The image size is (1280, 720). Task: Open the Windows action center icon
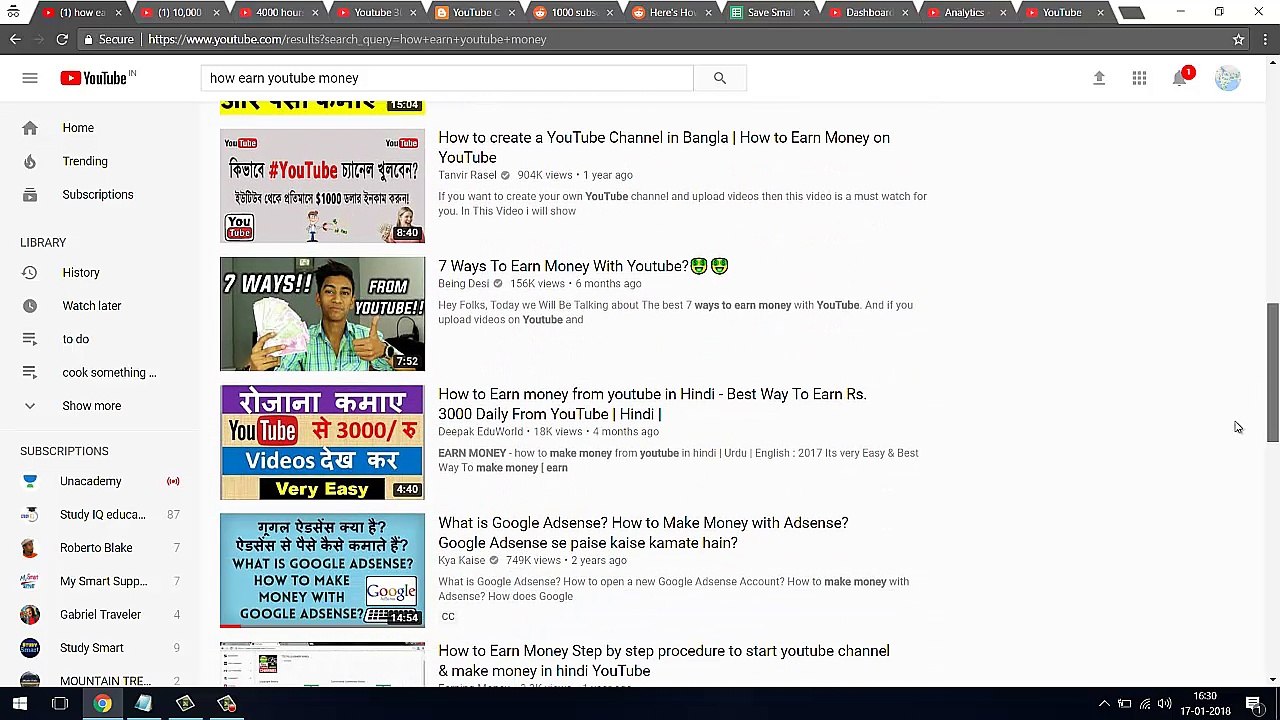click(1254, 704)
